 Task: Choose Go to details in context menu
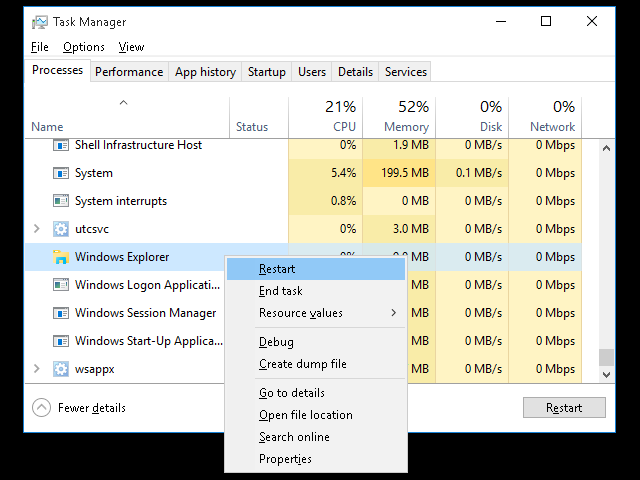coord(316,393)
